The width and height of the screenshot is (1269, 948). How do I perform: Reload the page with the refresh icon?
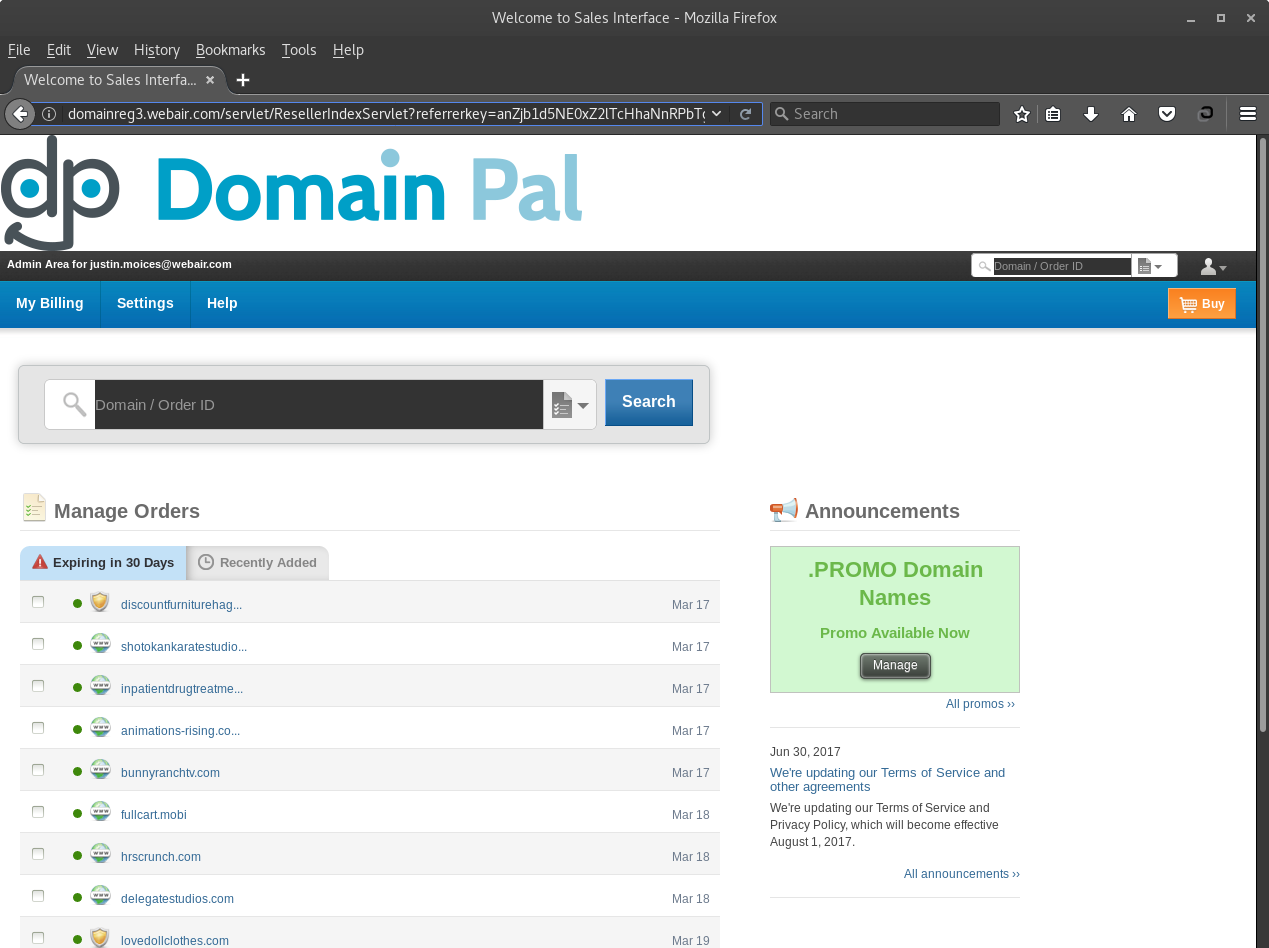click(x=745, y=114)
